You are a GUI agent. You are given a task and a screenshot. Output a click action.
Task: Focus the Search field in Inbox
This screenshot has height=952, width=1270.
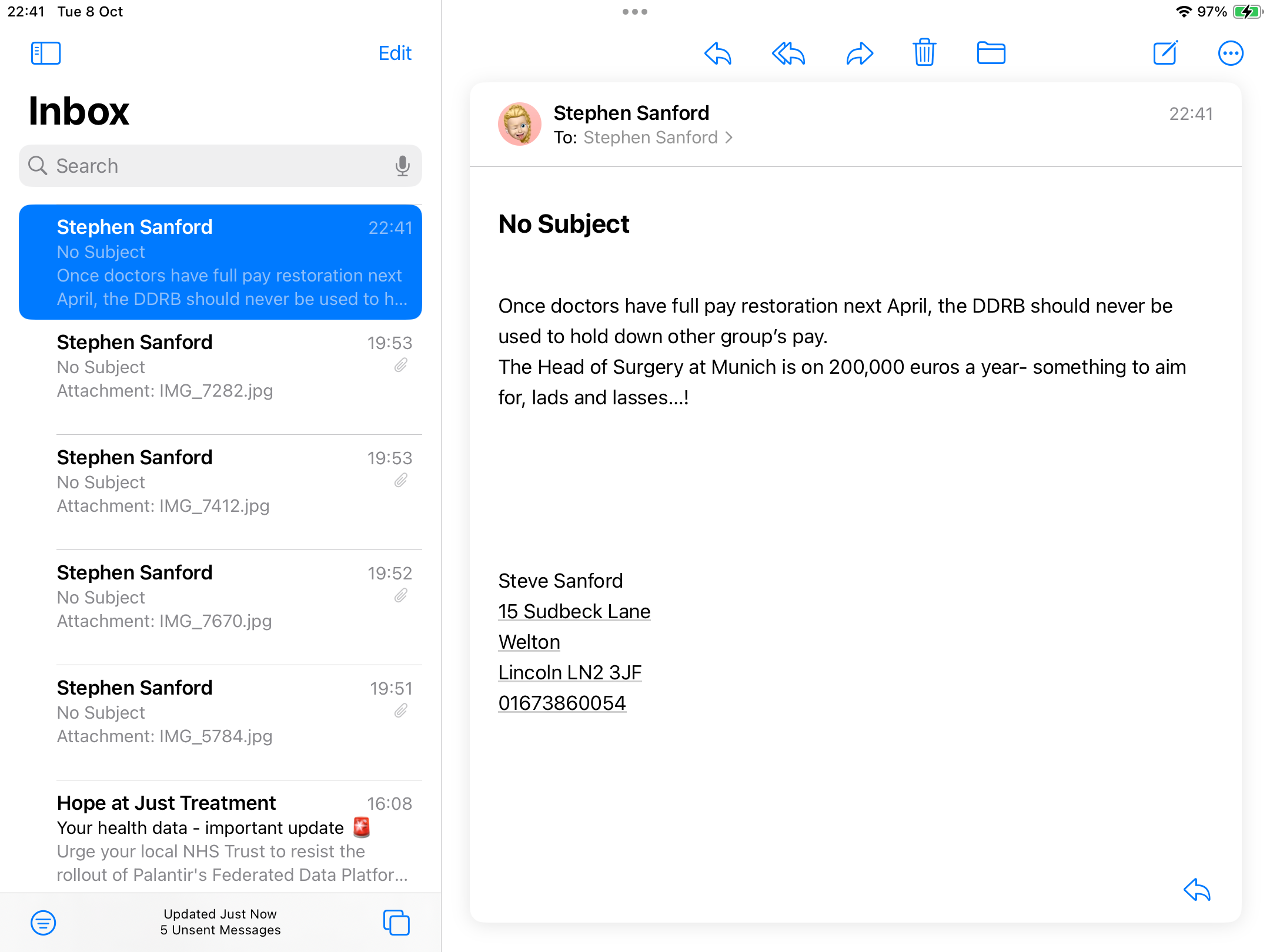coord(220,166)
